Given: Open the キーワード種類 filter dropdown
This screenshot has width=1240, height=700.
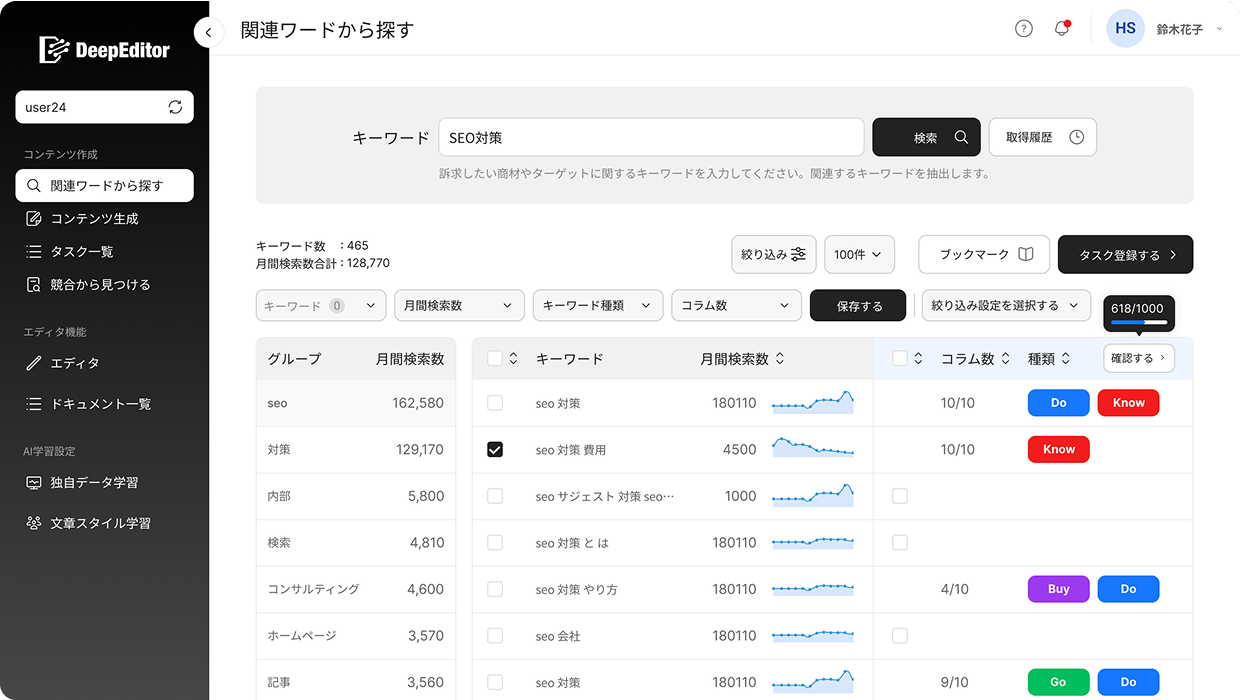Looking at the screenshot, I should click(597, 305).
